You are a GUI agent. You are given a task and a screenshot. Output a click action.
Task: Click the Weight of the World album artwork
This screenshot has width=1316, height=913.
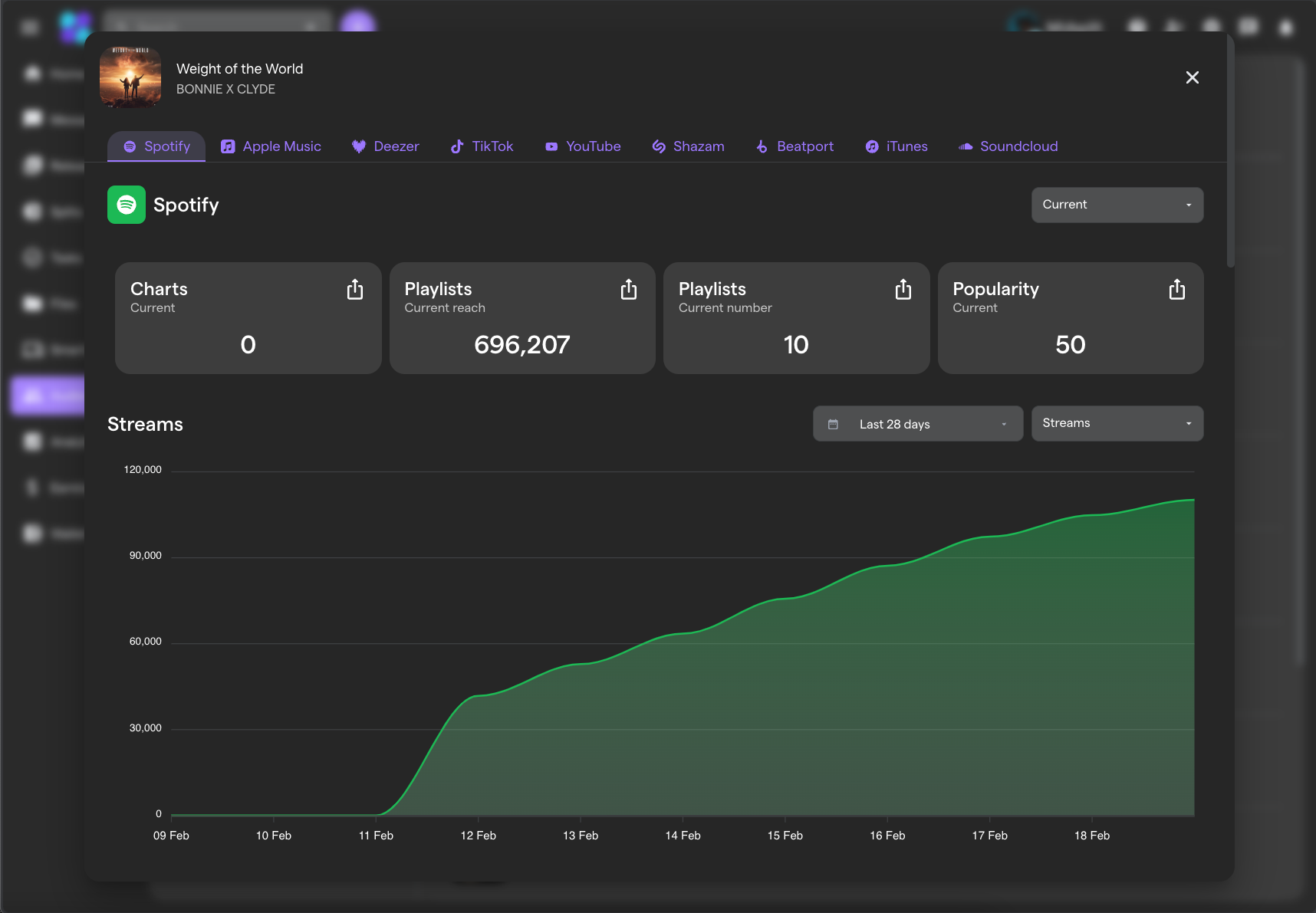[130, 77]
